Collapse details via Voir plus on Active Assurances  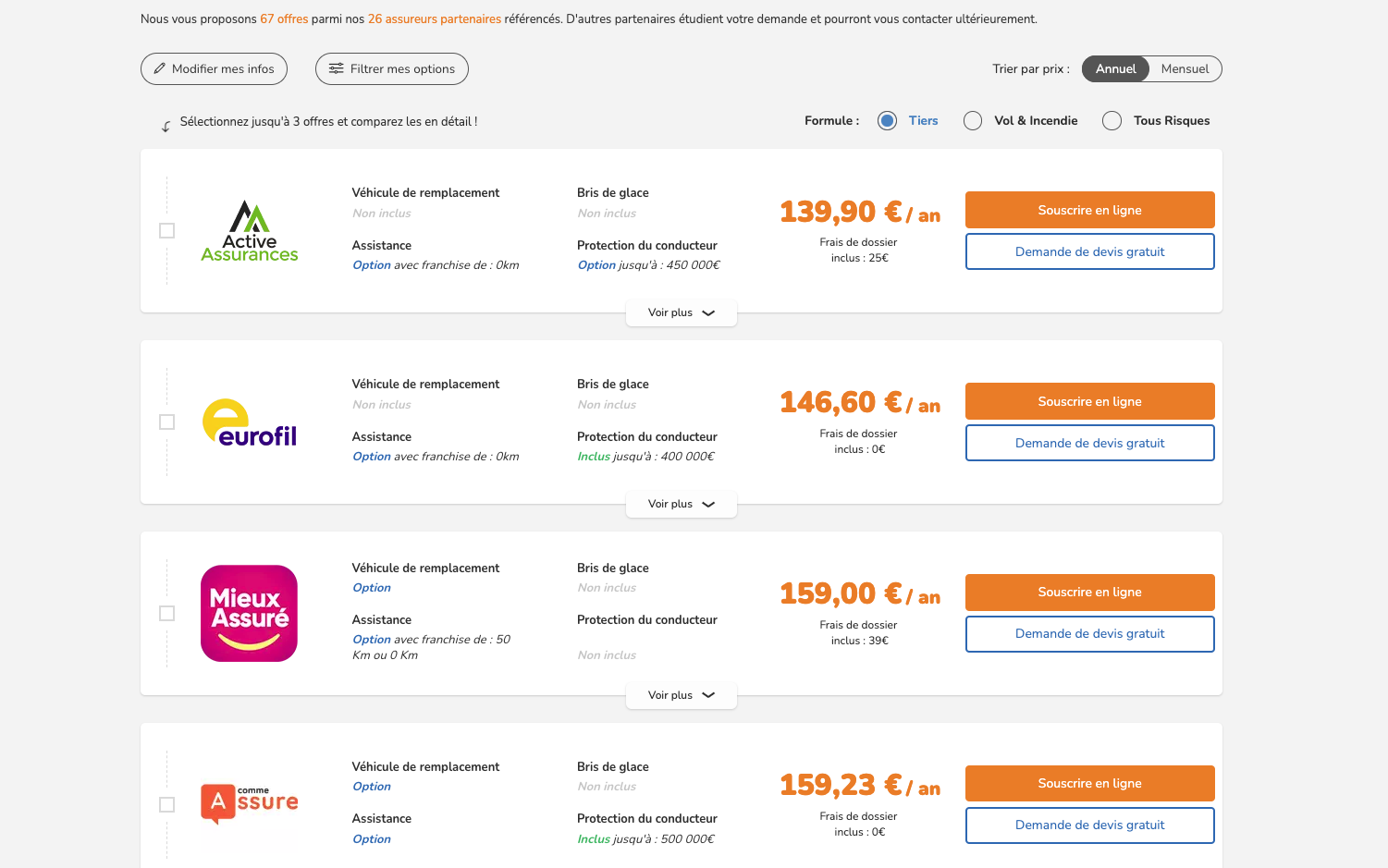click(681, 312)
